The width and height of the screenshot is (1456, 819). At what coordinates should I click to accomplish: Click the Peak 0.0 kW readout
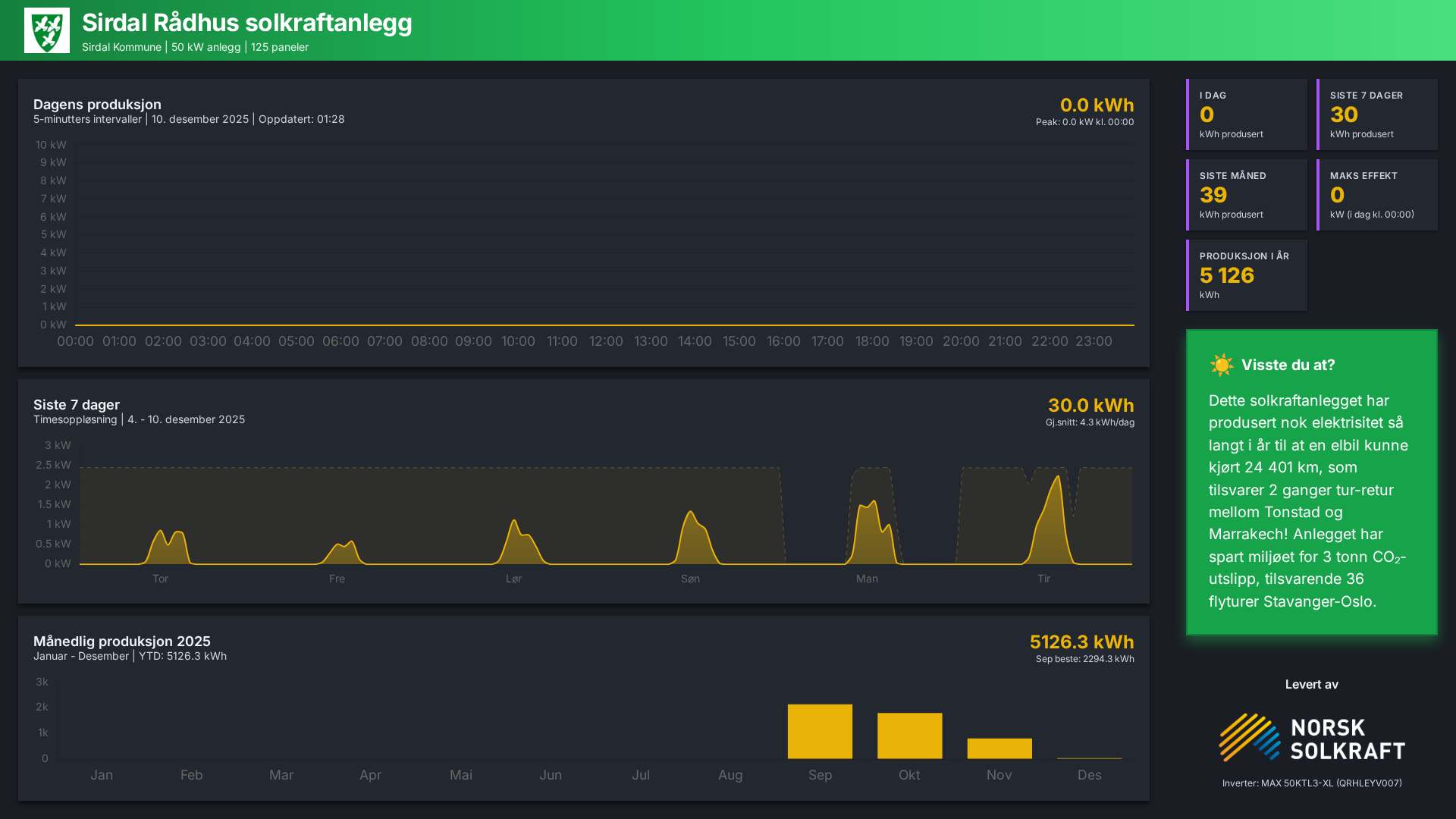[x=1084, y=121]
